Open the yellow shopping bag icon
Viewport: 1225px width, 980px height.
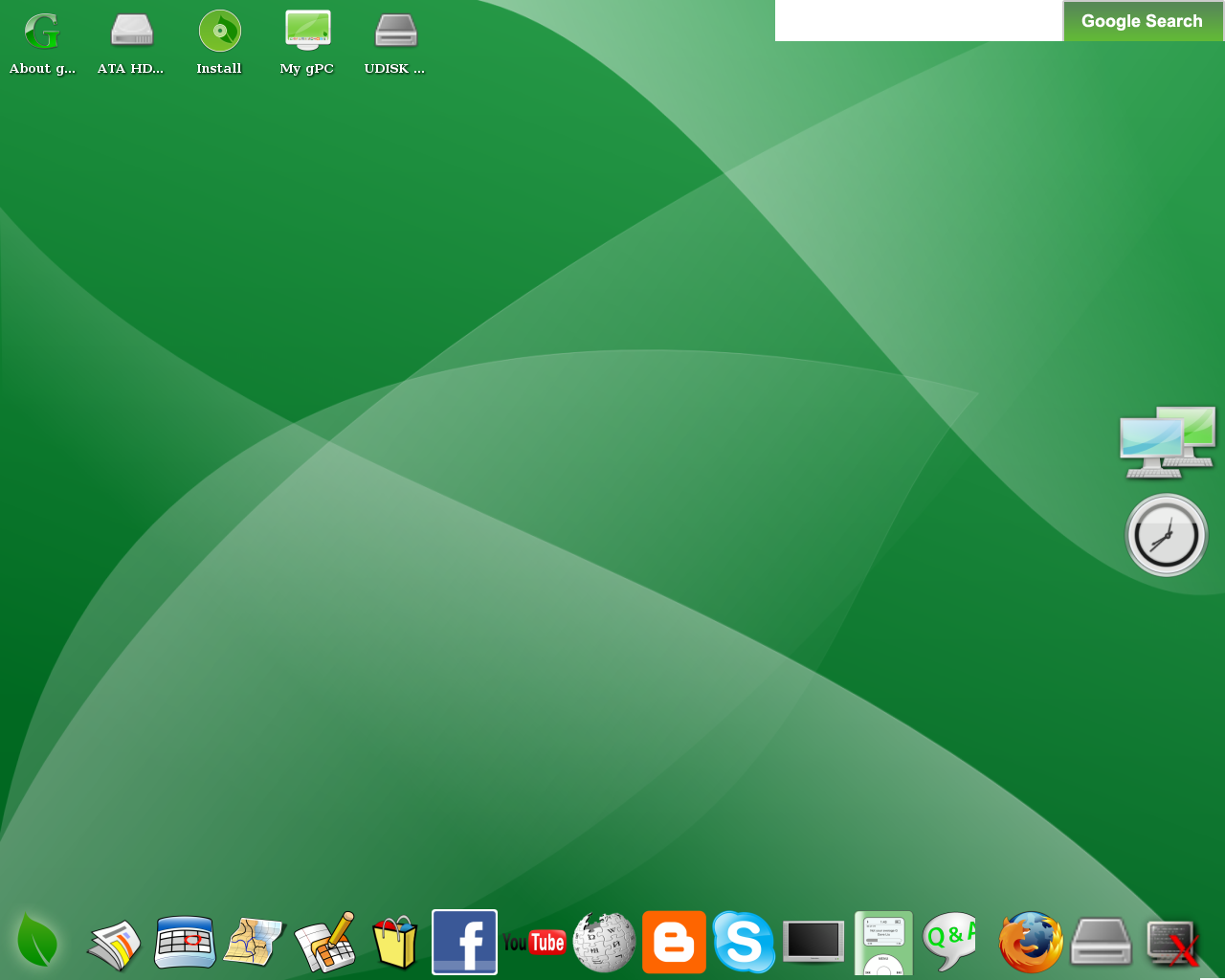395,943
